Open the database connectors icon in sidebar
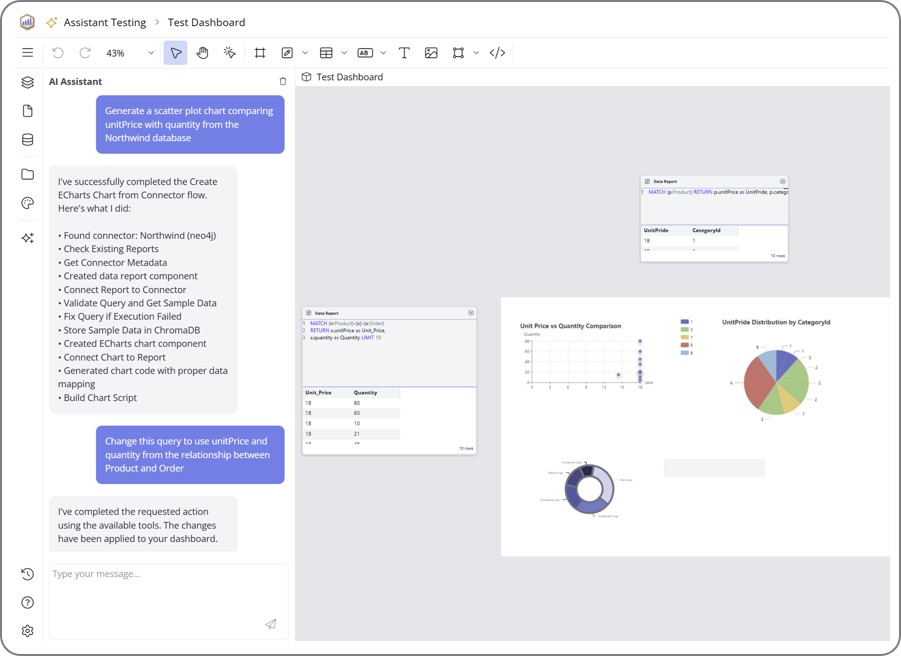 coord(27,140)
